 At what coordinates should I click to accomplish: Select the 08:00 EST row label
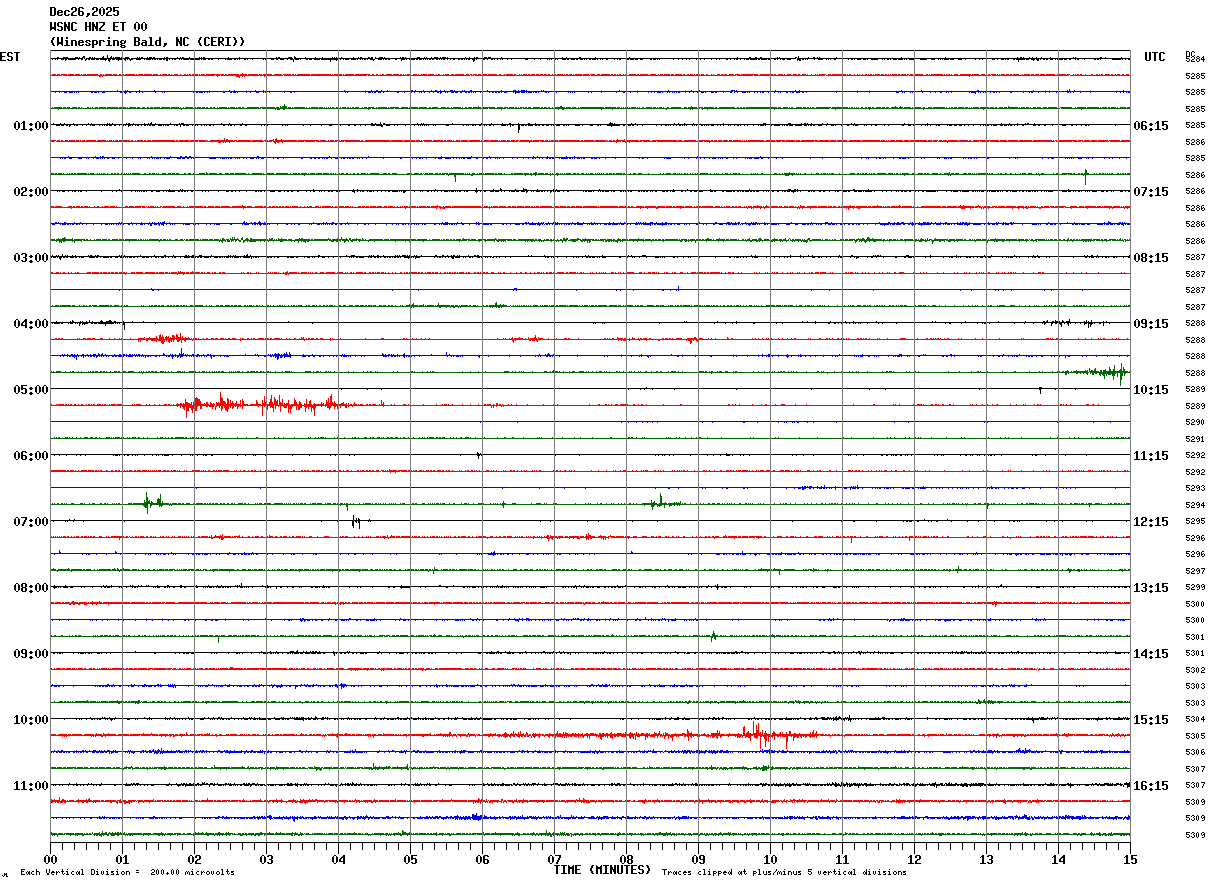pos(31,588)
